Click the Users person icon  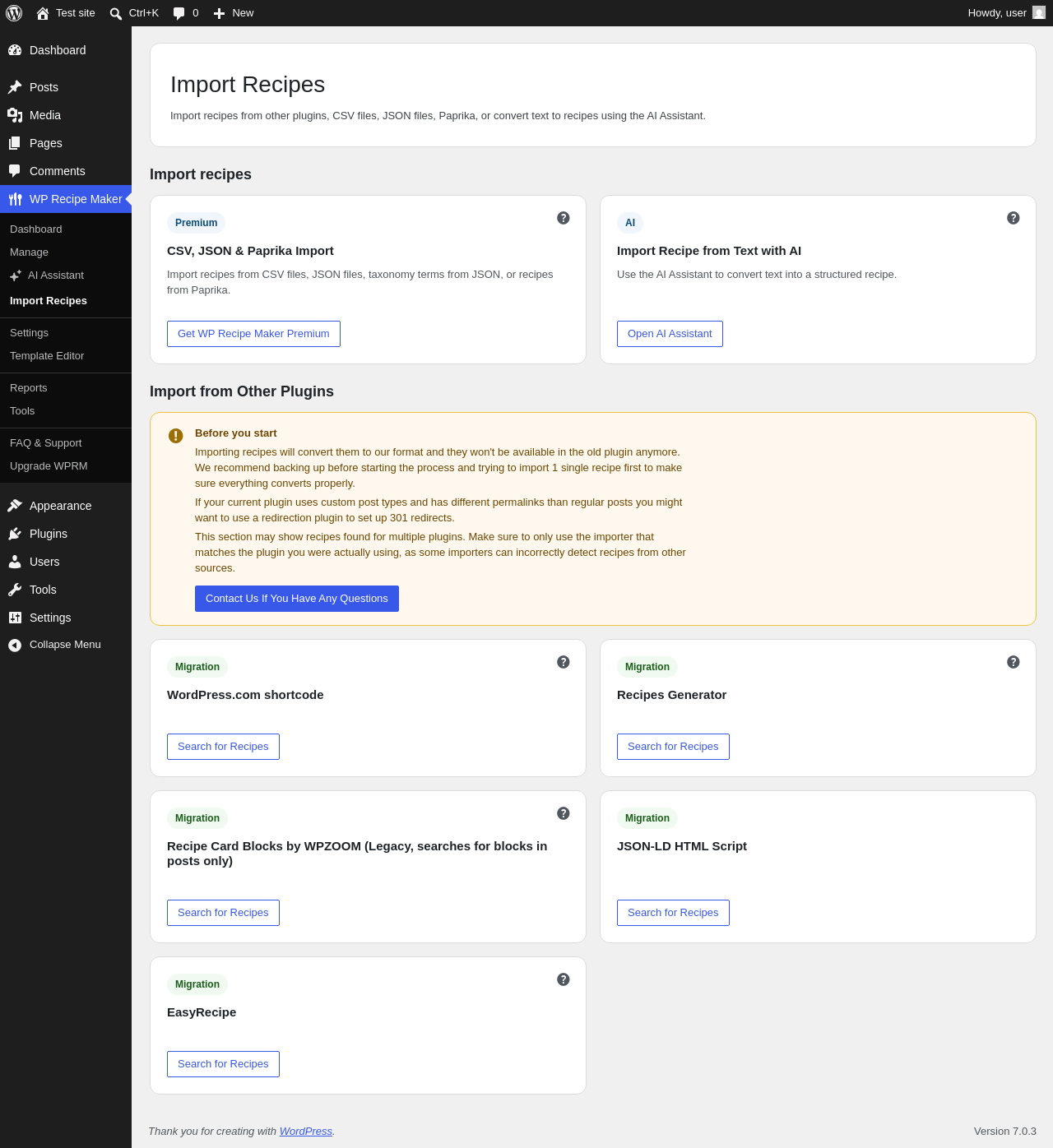pos(15,562)
